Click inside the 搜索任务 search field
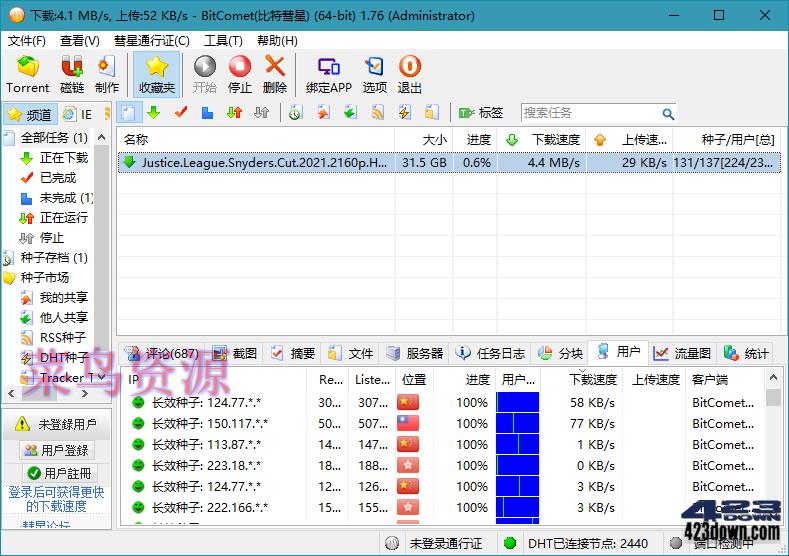Image resolution: width=789 pixels, height=556 pixels. [591, 113]
